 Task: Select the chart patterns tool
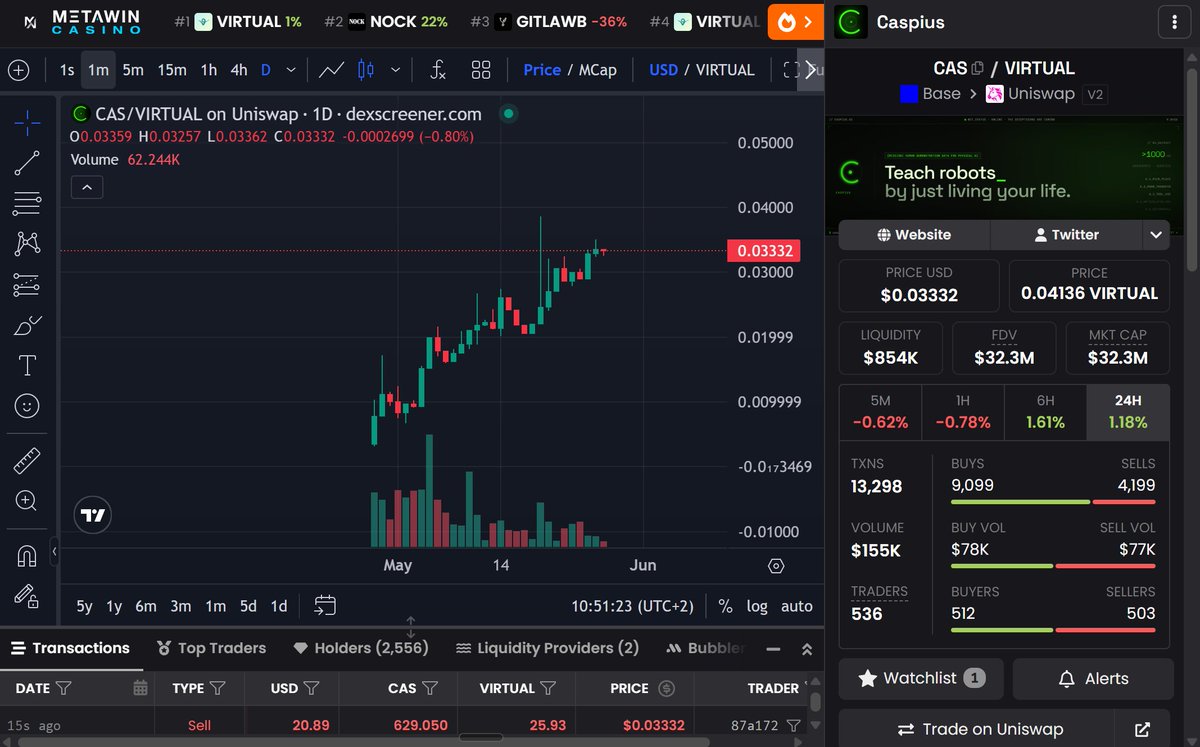(27, 243)
